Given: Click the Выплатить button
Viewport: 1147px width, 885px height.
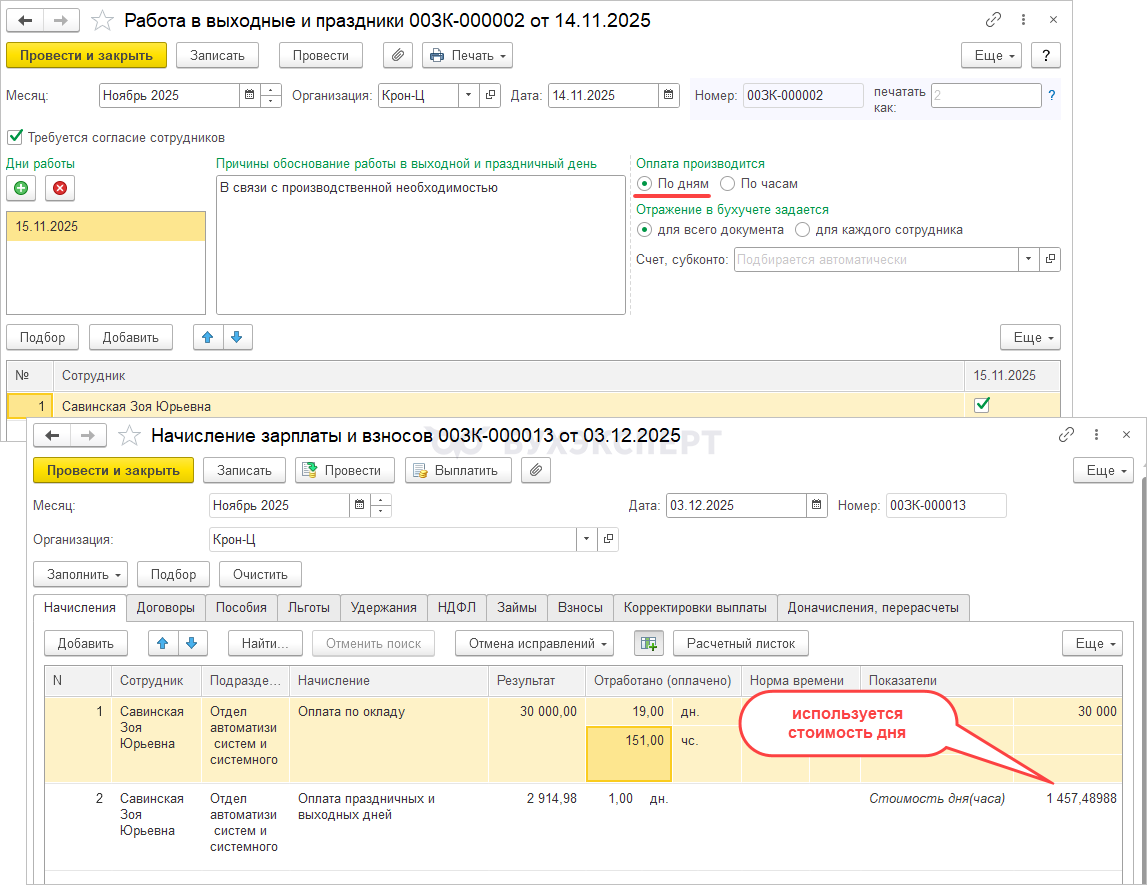Looking at the screenshot, I should (x=455, y=470).
